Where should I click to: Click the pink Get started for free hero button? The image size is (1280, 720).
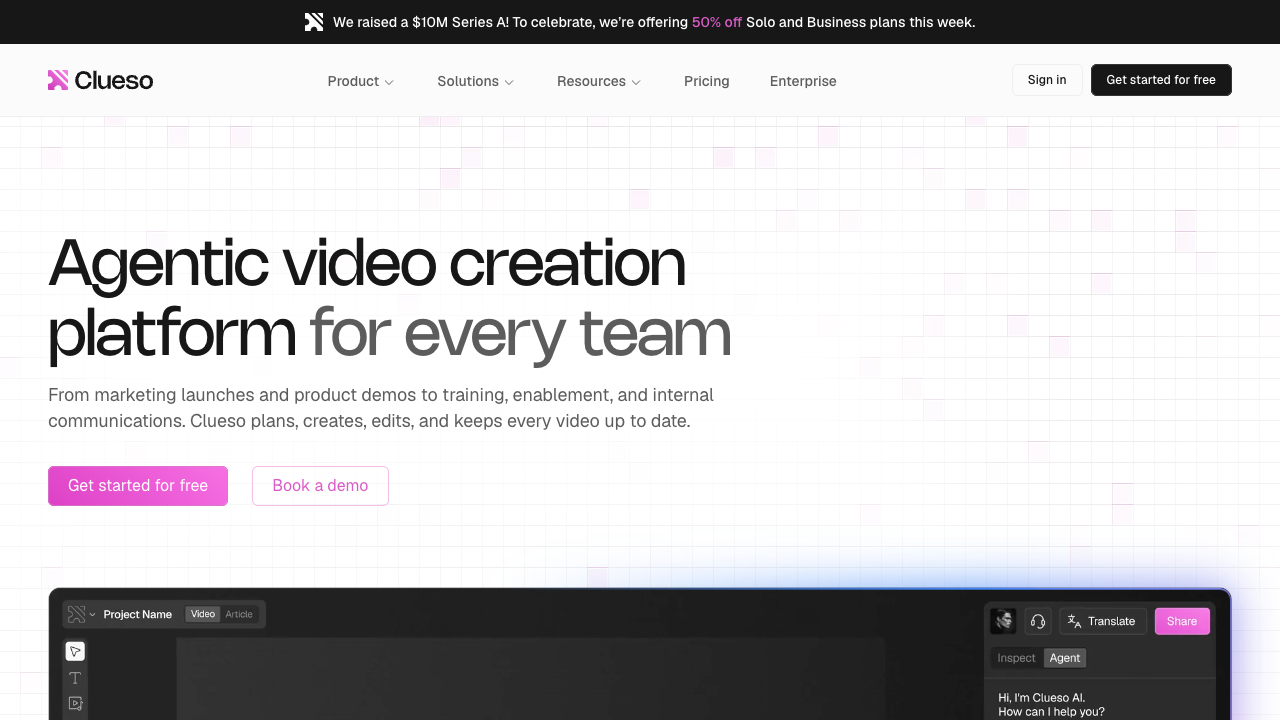[x=138, y=486]
